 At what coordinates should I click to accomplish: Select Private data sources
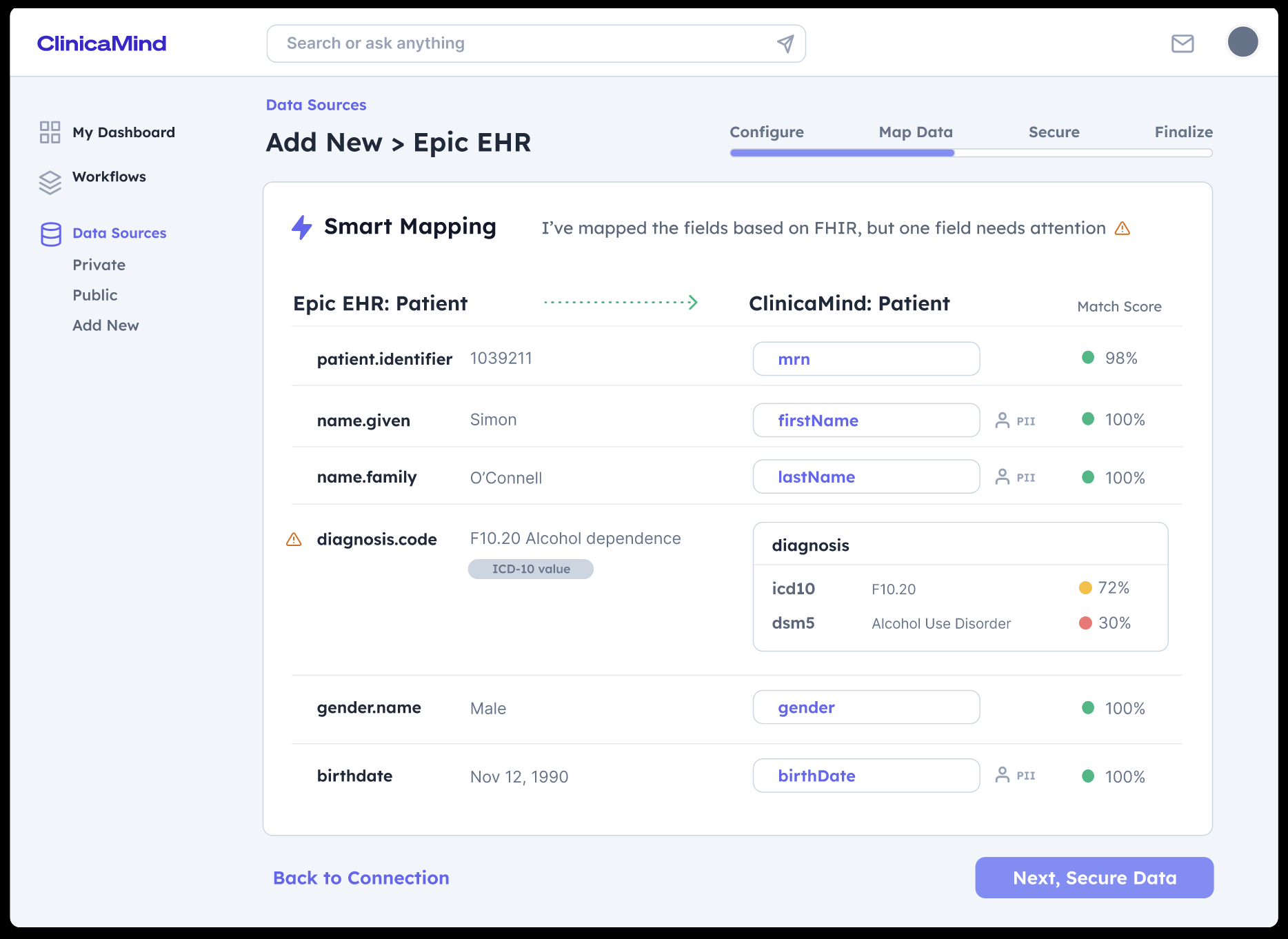pyautogui.click(x=99, y=265)
